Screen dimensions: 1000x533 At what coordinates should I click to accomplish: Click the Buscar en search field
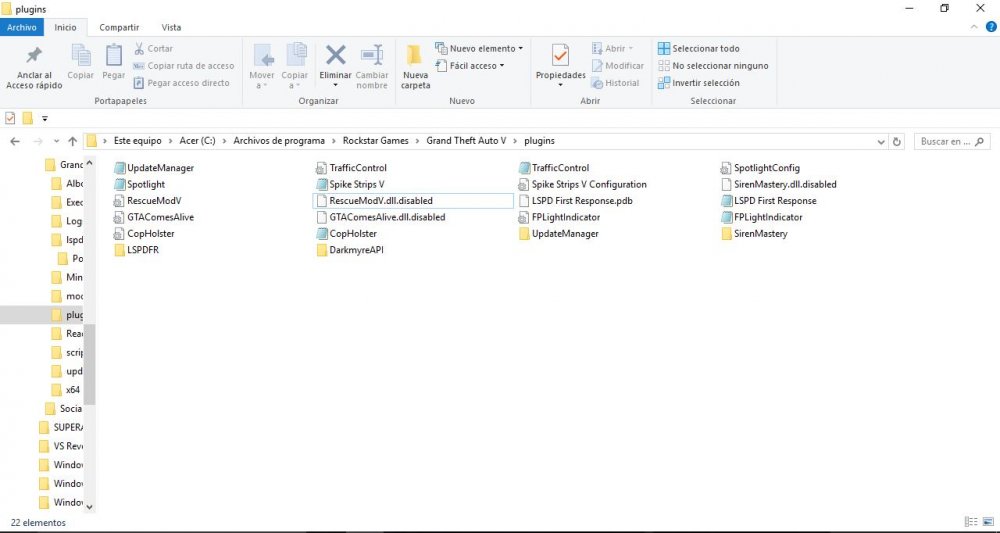pos(952,142)
